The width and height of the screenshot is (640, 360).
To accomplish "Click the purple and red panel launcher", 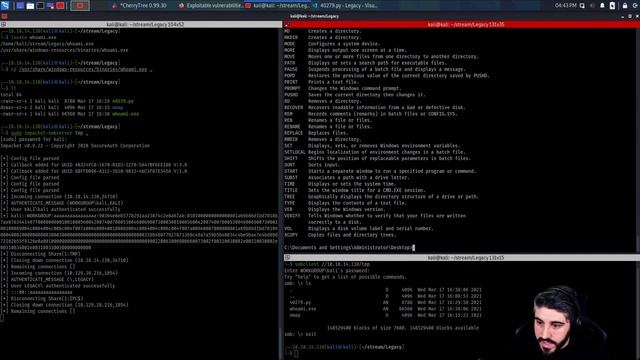I will click(51, 6).
